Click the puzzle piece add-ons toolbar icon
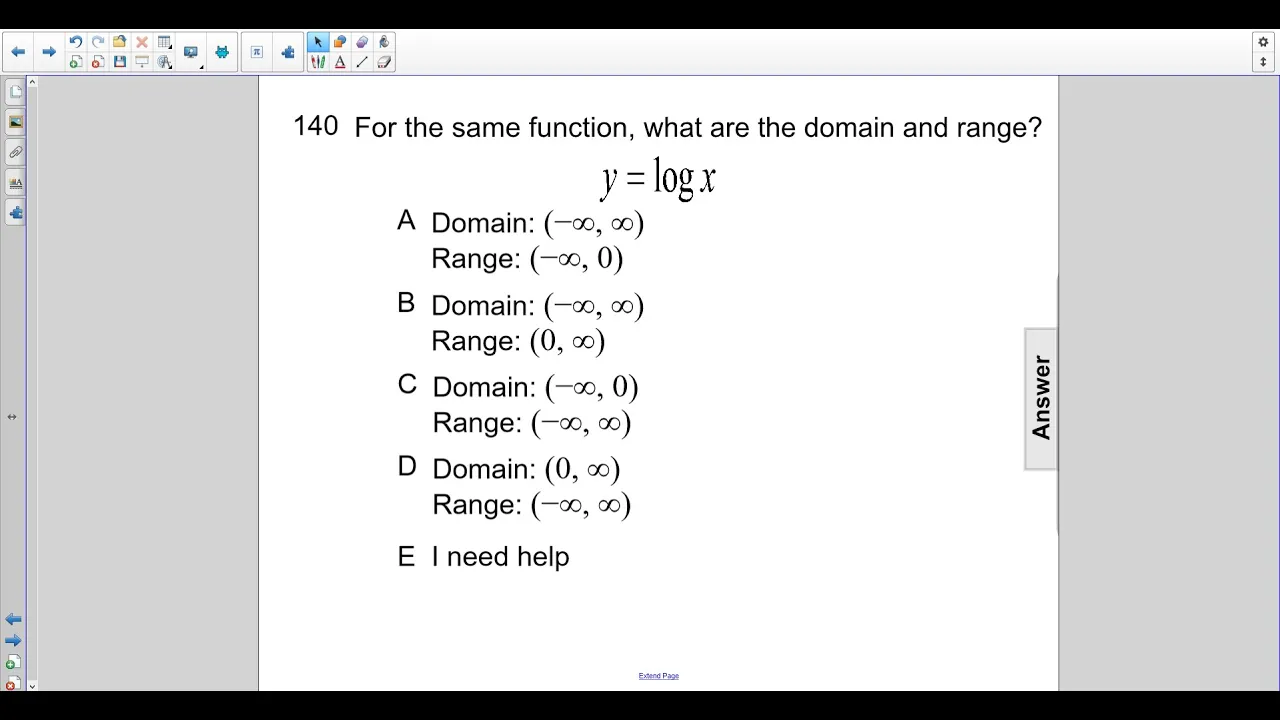 [x=288, y=52]
